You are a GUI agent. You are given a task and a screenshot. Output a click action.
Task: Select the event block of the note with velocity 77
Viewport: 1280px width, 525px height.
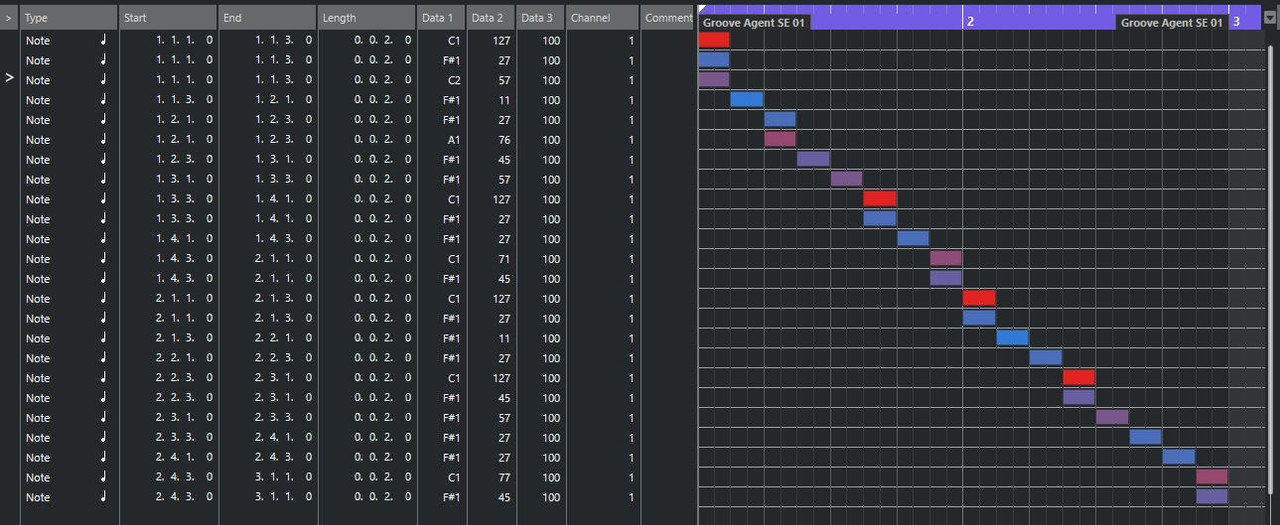coord(1212,477)
